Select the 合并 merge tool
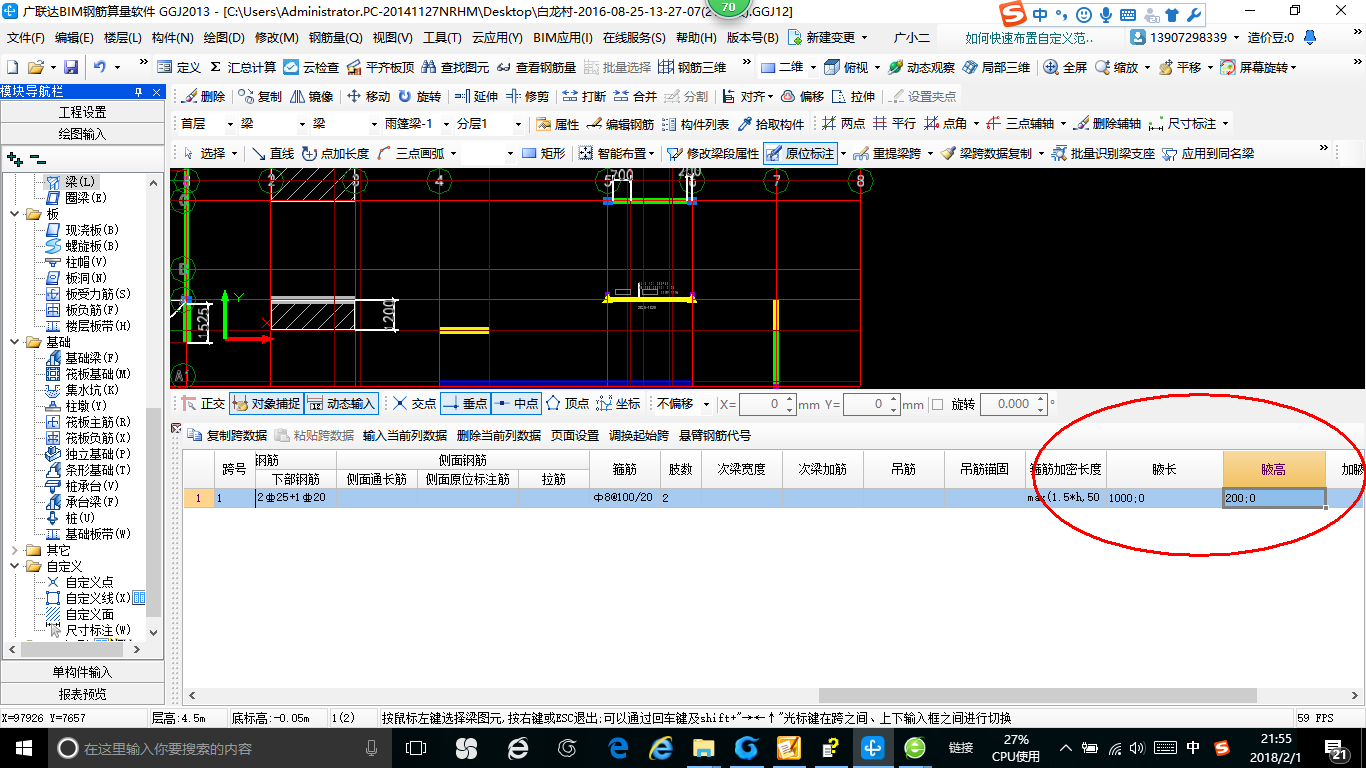The image size is (1366, 768). coord(635,96)
